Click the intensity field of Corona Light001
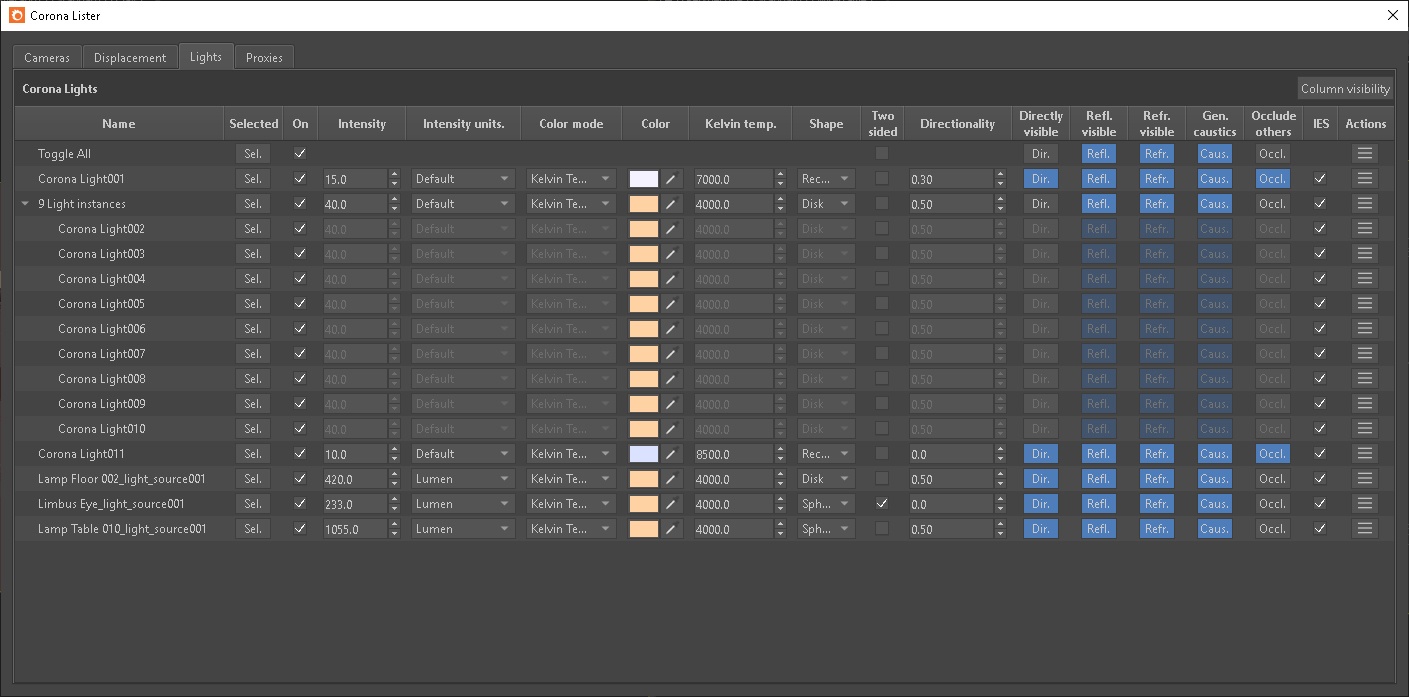The height and width of the screenshot is (697, 1409). tap(354, 179)
